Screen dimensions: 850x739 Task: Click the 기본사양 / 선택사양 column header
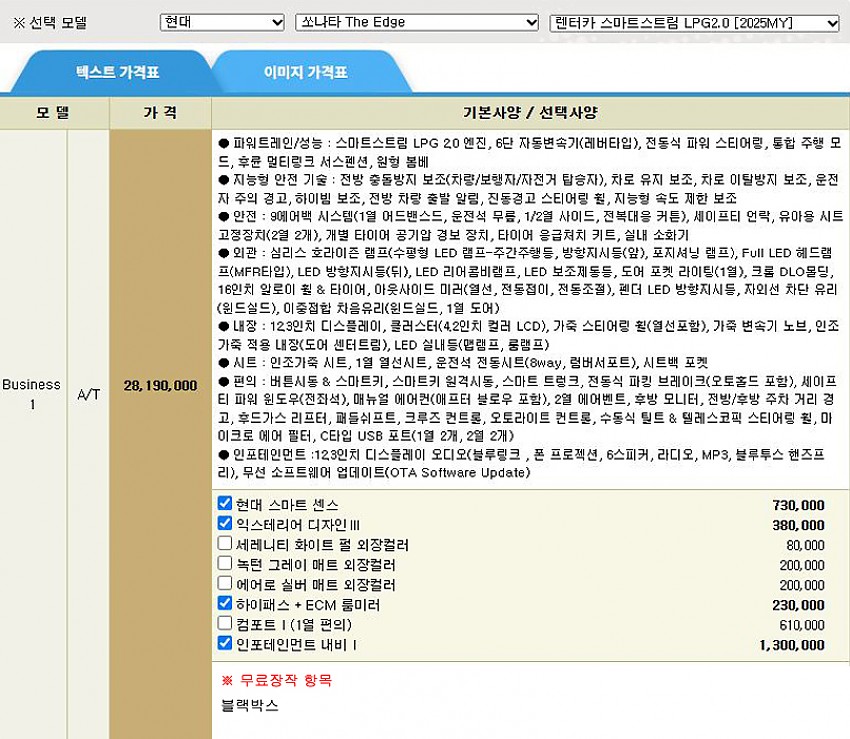530,112
